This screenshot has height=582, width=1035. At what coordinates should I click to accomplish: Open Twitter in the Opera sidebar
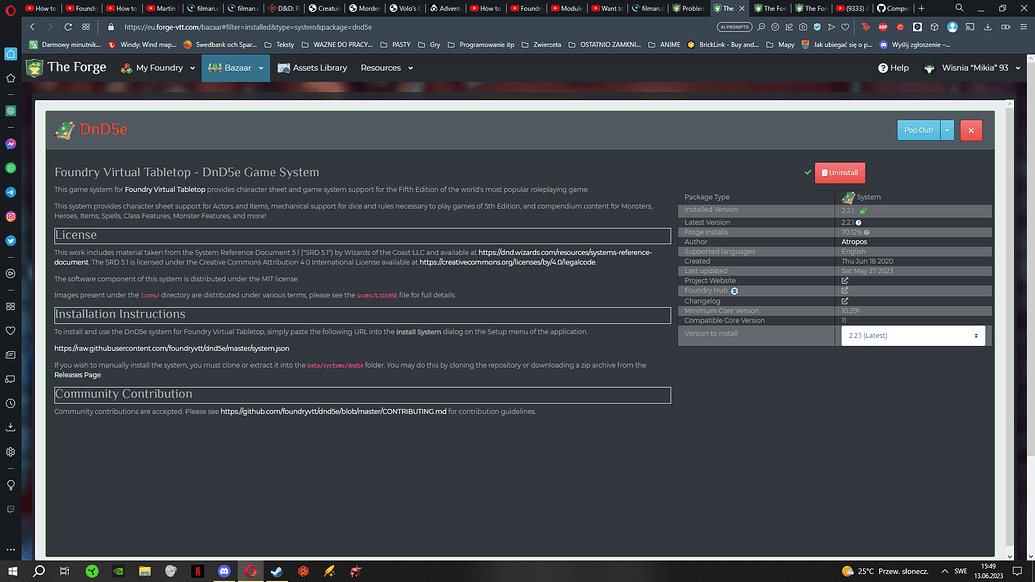tap(11, 241)
